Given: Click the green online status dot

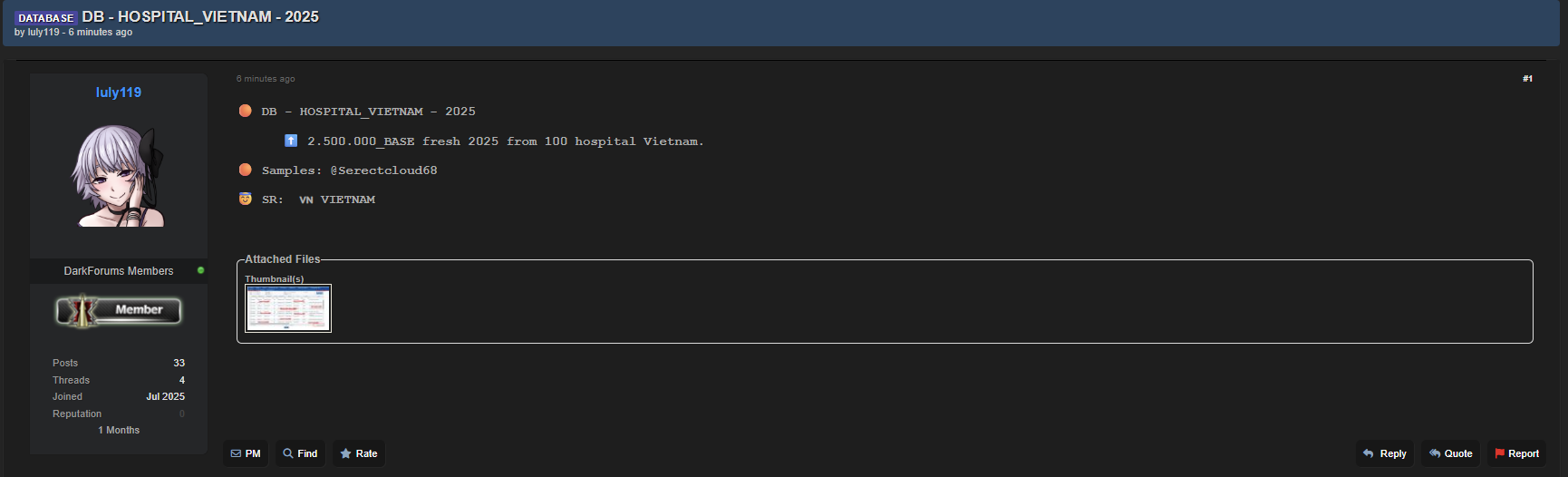Looking at the screenshot, I should click(x=200, y=270).
